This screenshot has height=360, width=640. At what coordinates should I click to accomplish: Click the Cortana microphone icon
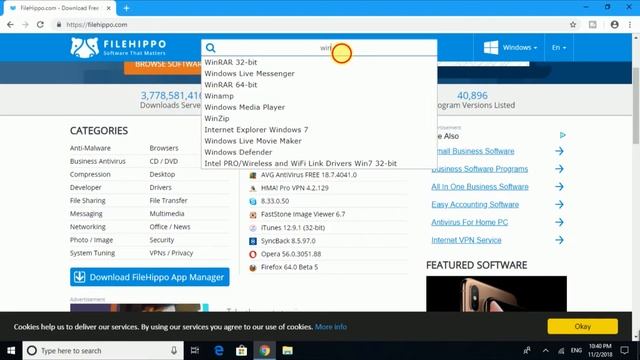pyautogui.click(x=174, y=351)
